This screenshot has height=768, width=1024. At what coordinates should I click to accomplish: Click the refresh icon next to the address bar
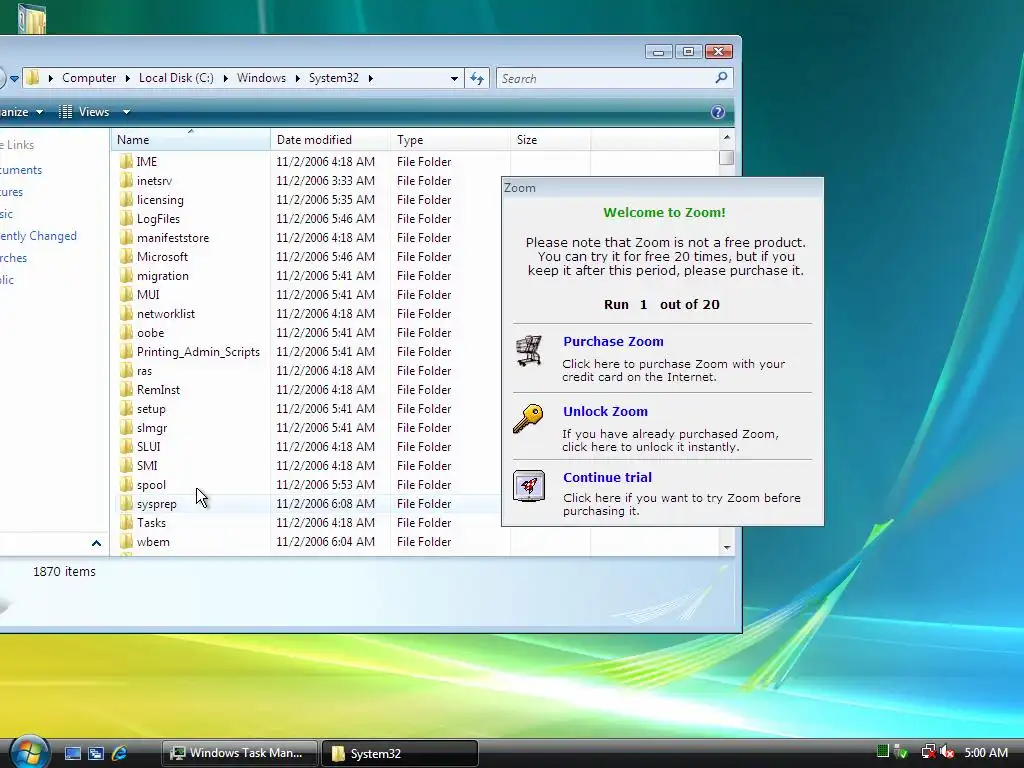tap(477, 78)
